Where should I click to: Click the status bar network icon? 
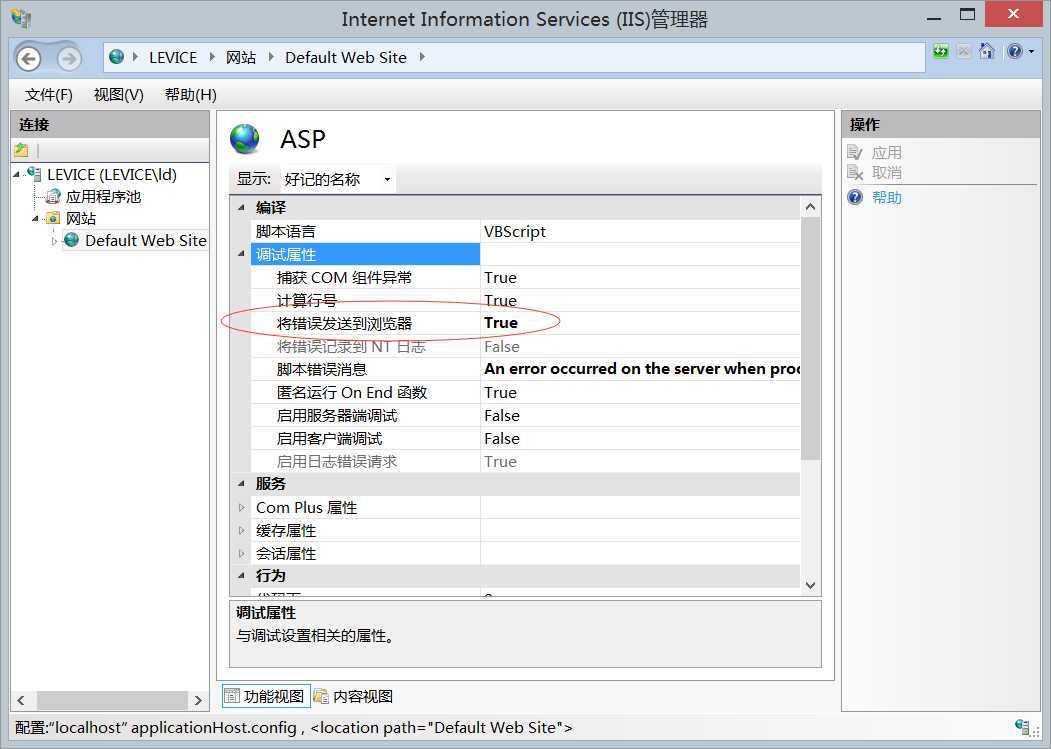click(x=1022, y=727)
